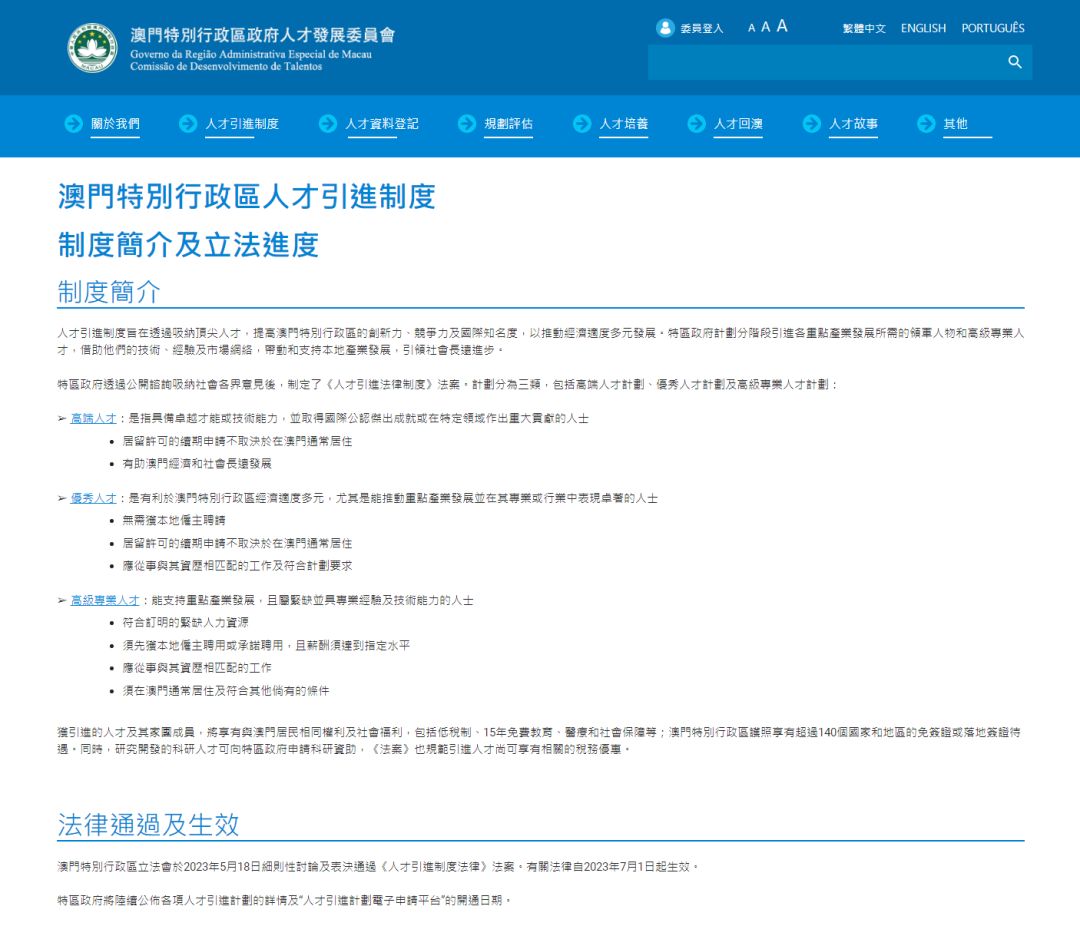
Task: Select the largest font size A
Action: pyautogui.click(x=782, y=27)
